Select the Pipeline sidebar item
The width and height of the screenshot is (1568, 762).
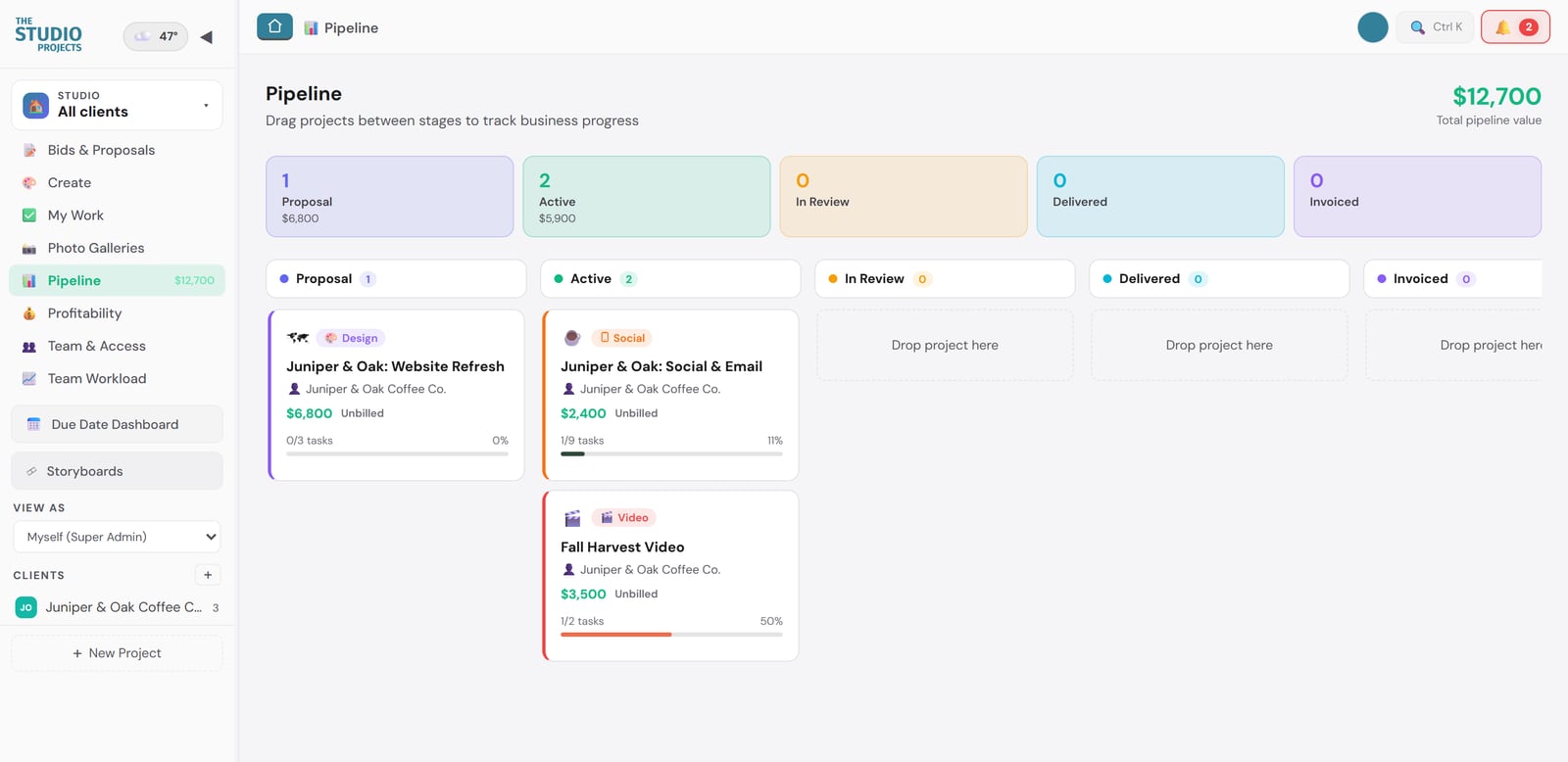click(117, 280)
